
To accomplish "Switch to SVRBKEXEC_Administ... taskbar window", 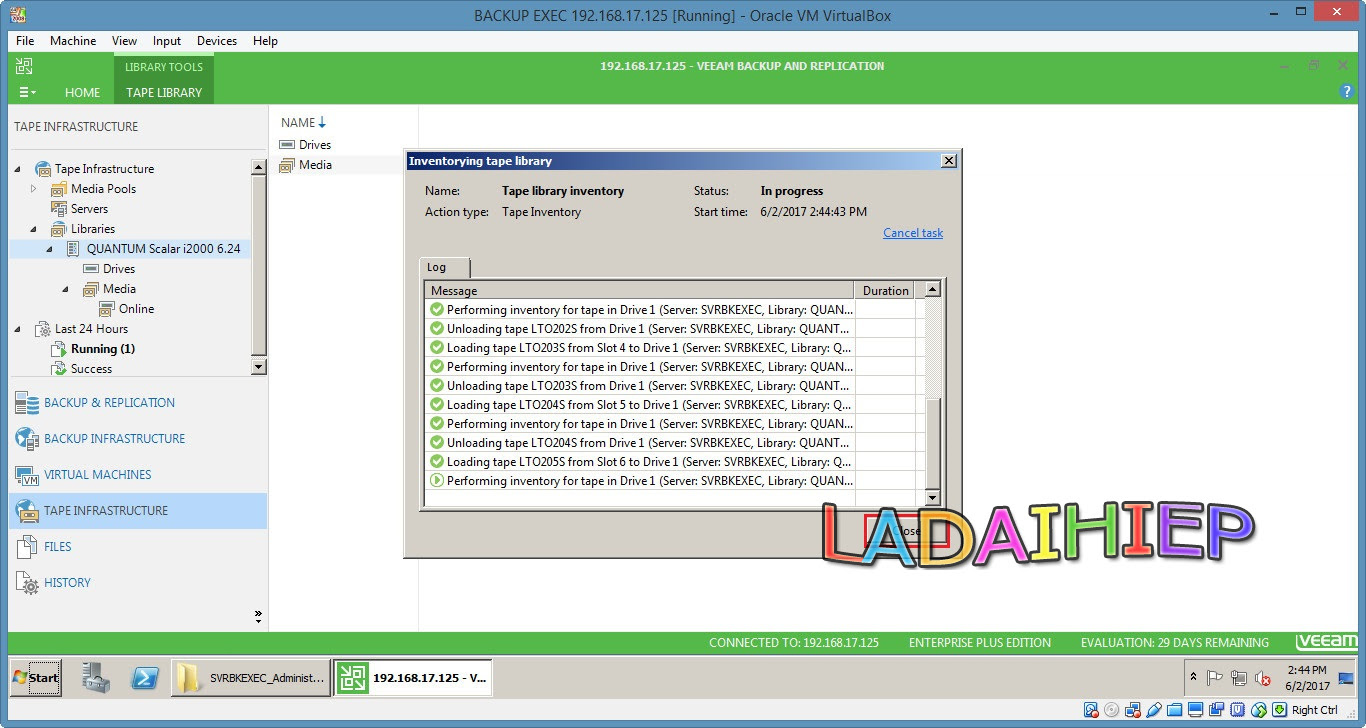I will point(251,677).
